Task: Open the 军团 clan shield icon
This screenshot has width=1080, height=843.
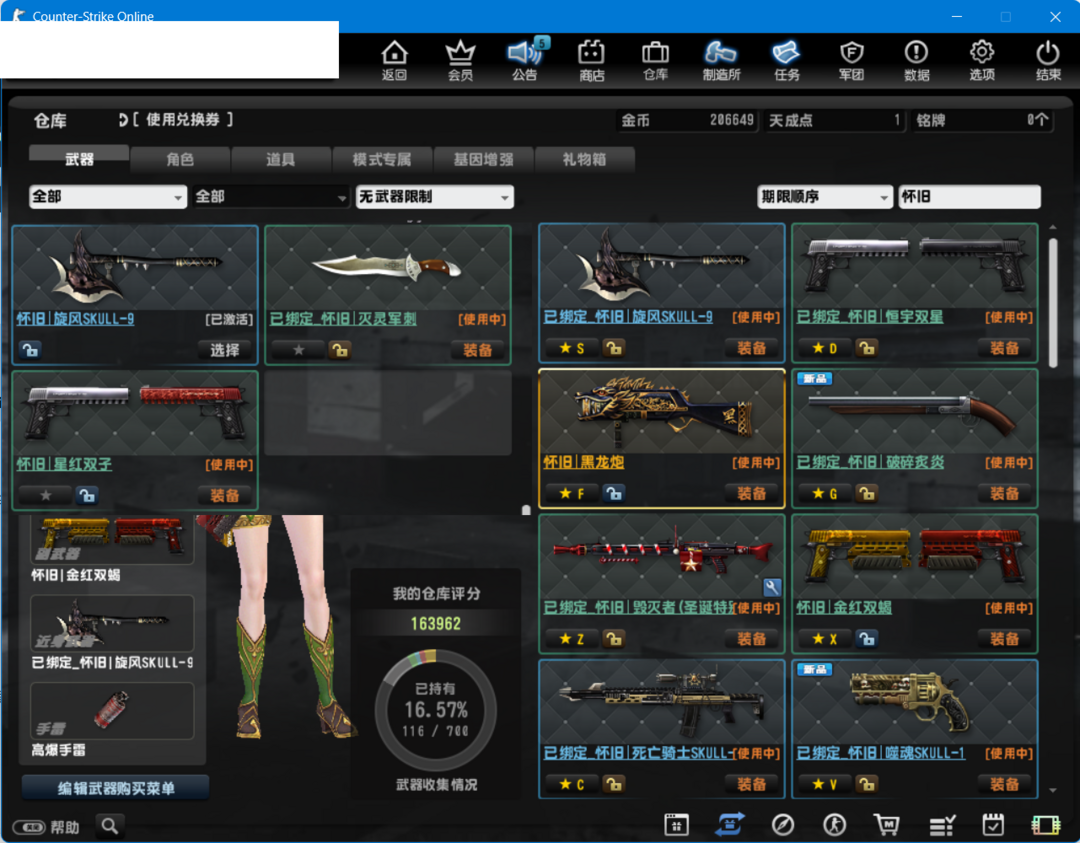Action: pos(851,60)
